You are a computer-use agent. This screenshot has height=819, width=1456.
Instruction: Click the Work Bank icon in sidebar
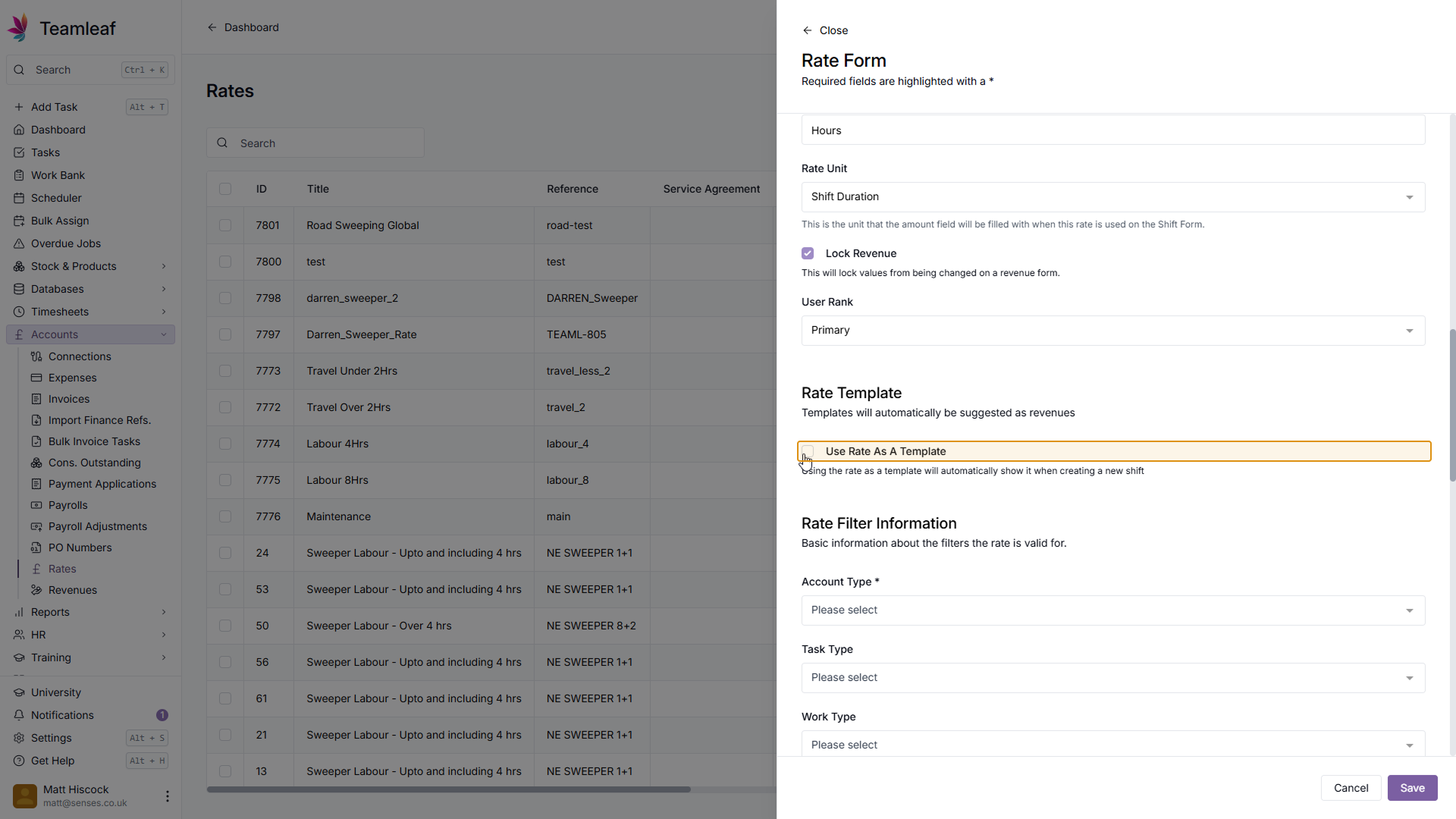[19, 175]
